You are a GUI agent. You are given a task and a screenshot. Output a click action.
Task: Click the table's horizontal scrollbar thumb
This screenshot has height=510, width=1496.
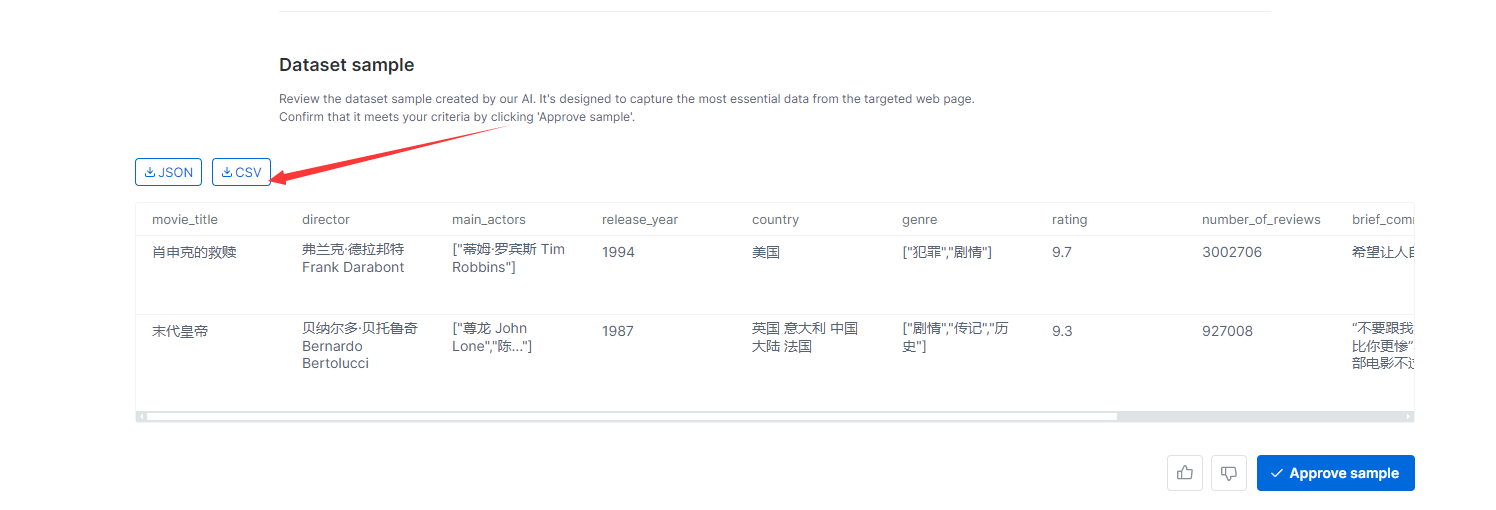(632, 416)
